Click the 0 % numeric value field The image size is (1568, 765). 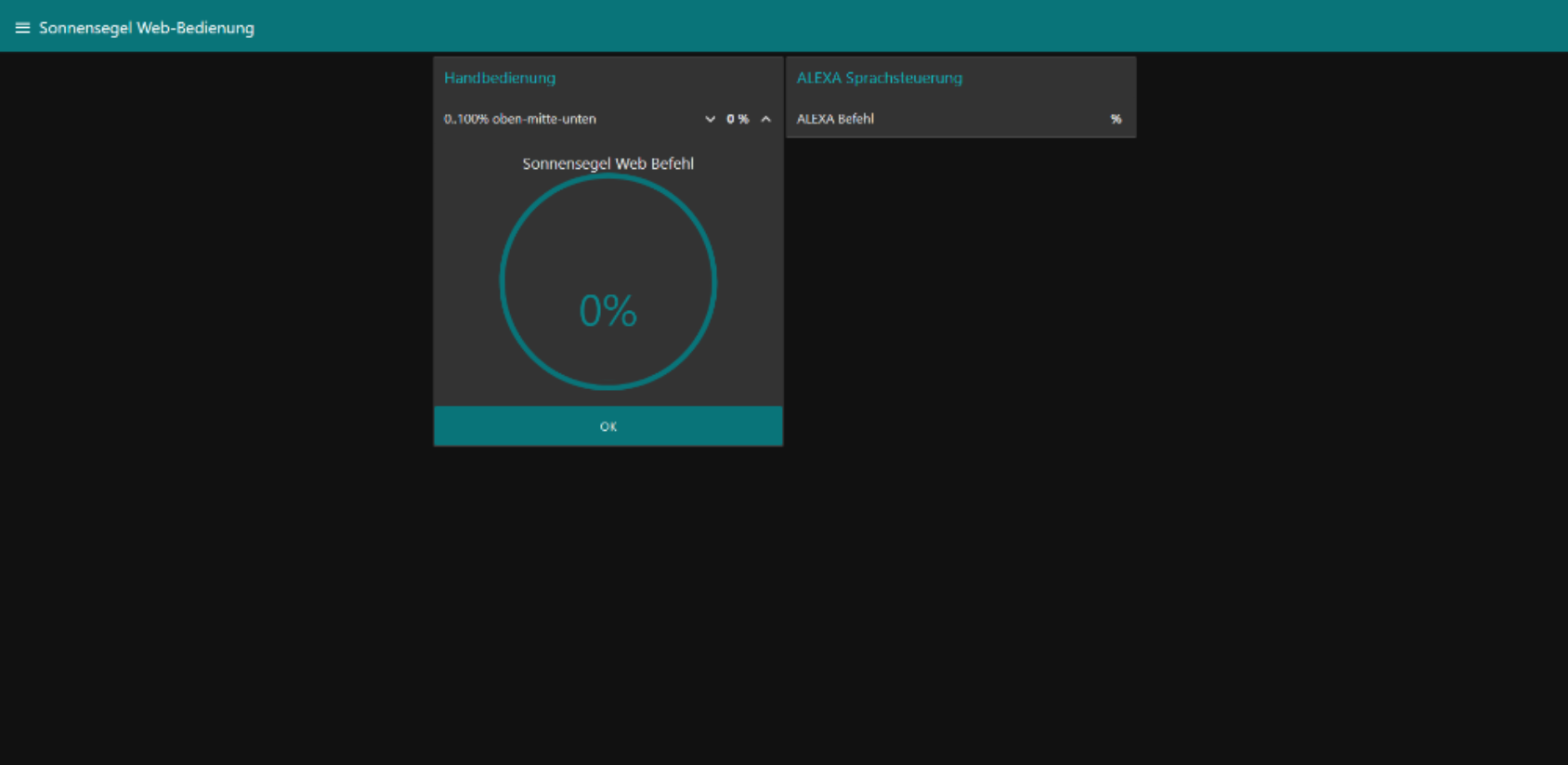click(x=738, y=119)
